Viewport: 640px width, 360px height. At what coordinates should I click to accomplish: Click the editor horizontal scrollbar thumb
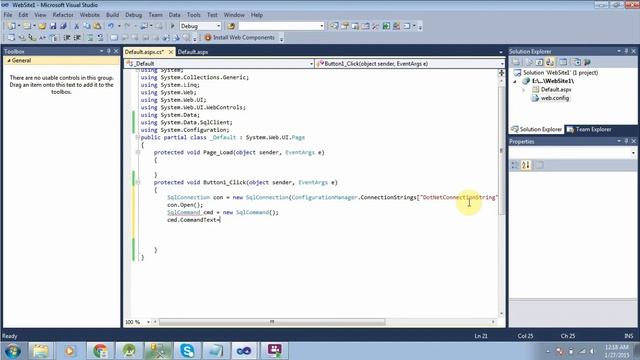coord(272,322)
